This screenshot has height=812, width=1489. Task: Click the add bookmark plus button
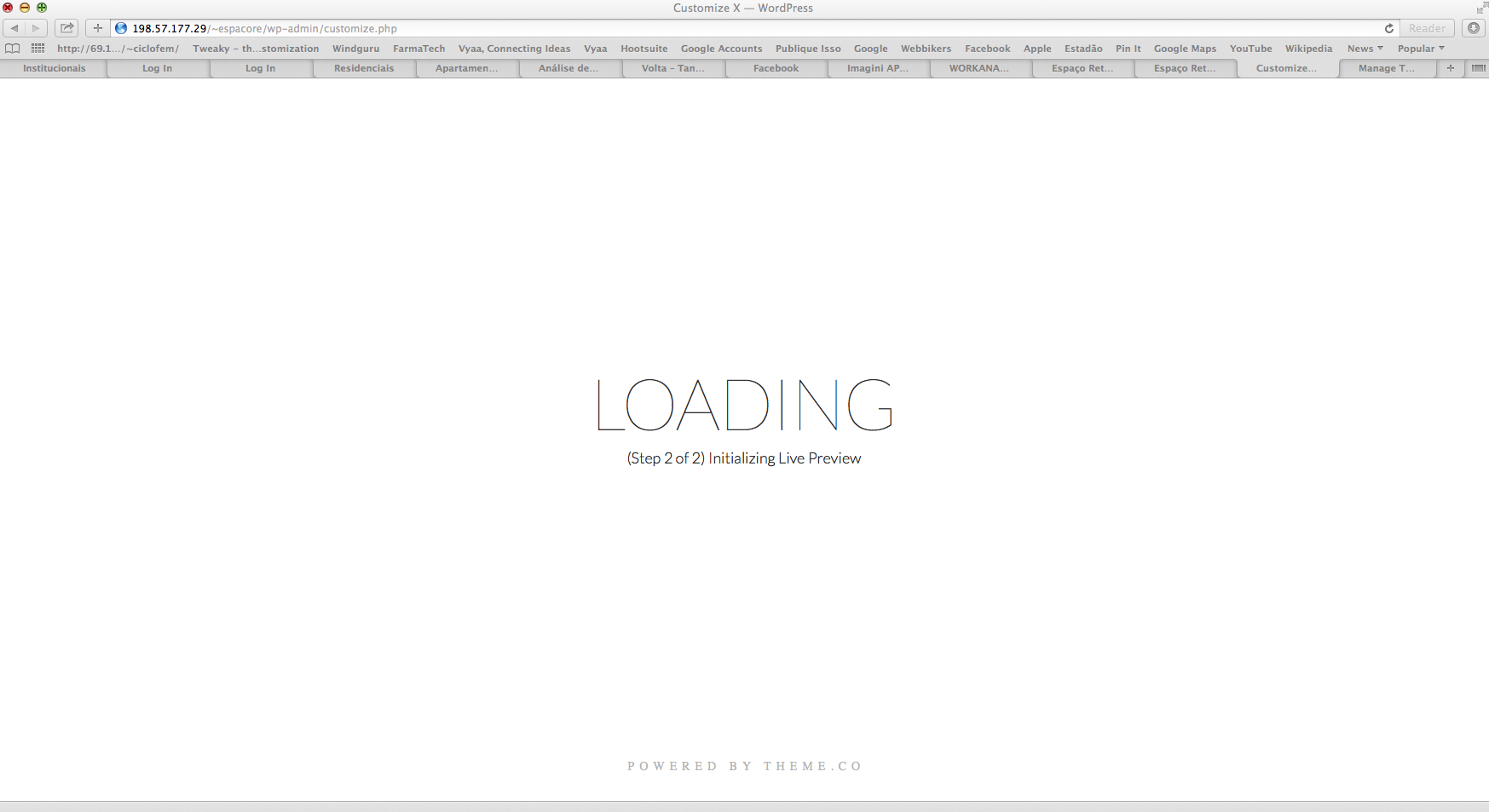pyautogui.click(x=98, y=28)
